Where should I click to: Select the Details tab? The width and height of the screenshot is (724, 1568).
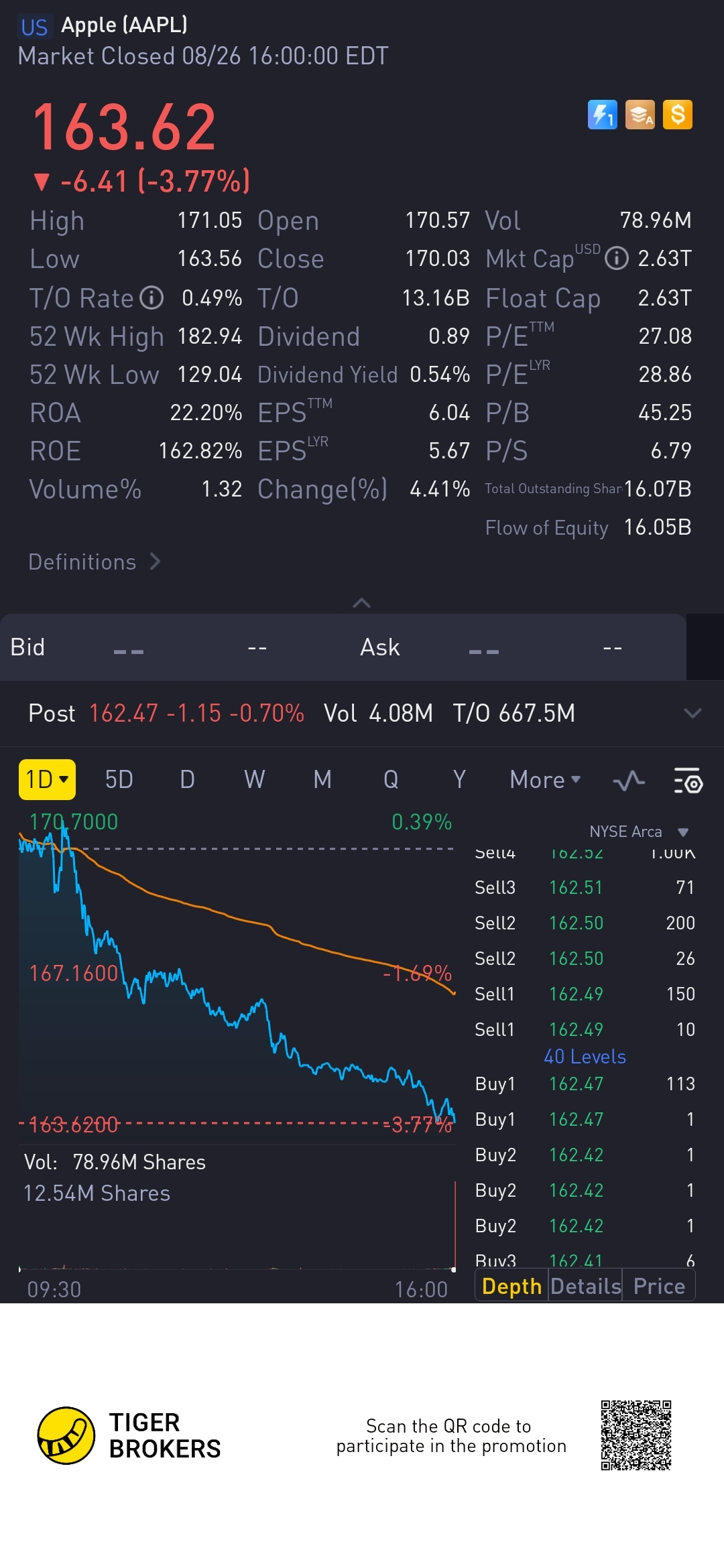[x=586, y=1286]
